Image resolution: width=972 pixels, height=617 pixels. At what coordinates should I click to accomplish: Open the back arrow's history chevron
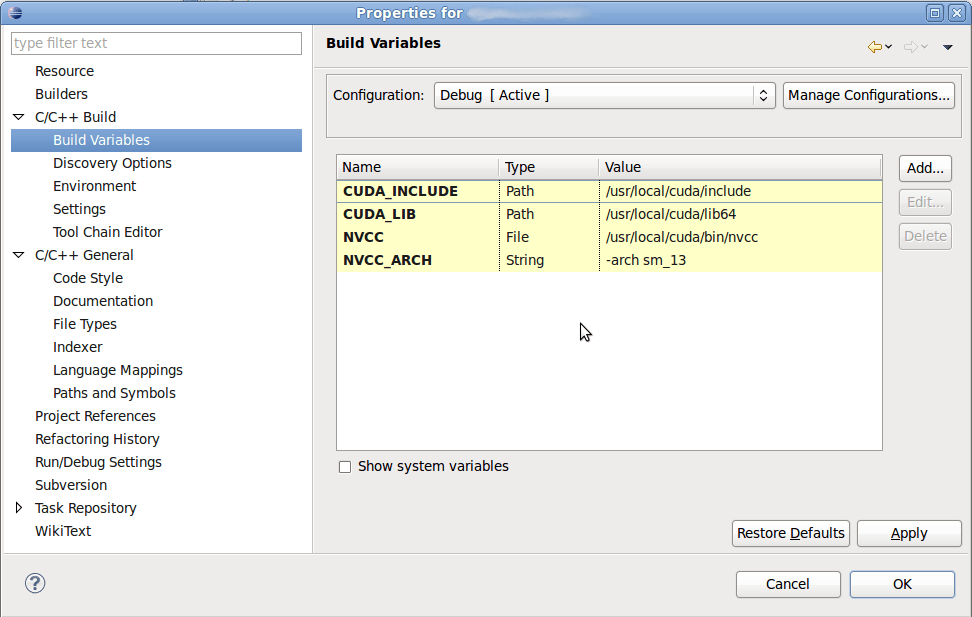pos(886,46)
